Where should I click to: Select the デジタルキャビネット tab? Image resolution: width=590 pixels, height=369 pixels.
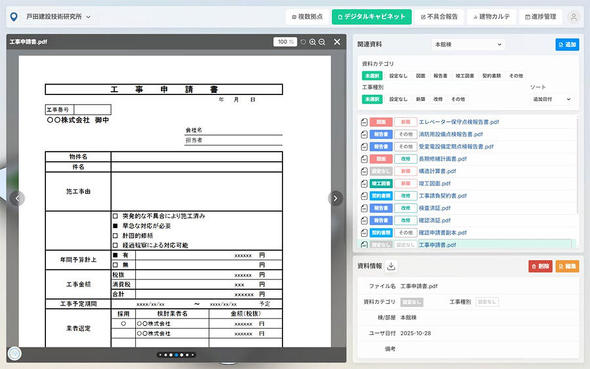point(371,17)
